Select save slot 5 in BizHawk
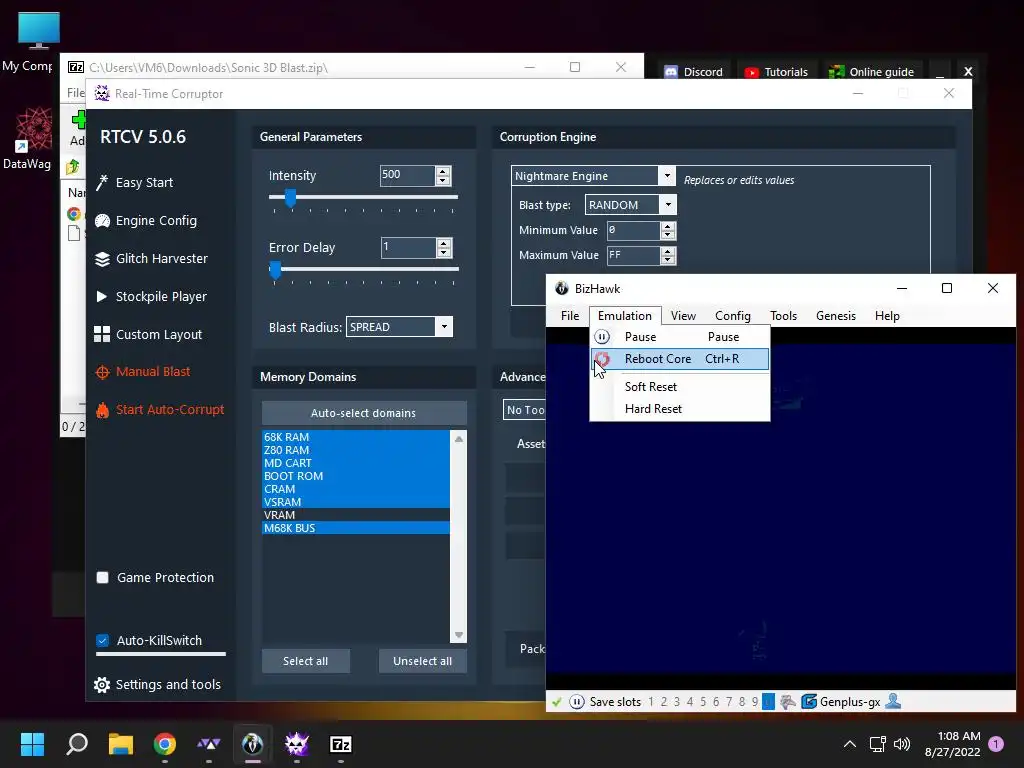Image resolution: width=1024 pixels, height=768 pixels. coord(703,702)
